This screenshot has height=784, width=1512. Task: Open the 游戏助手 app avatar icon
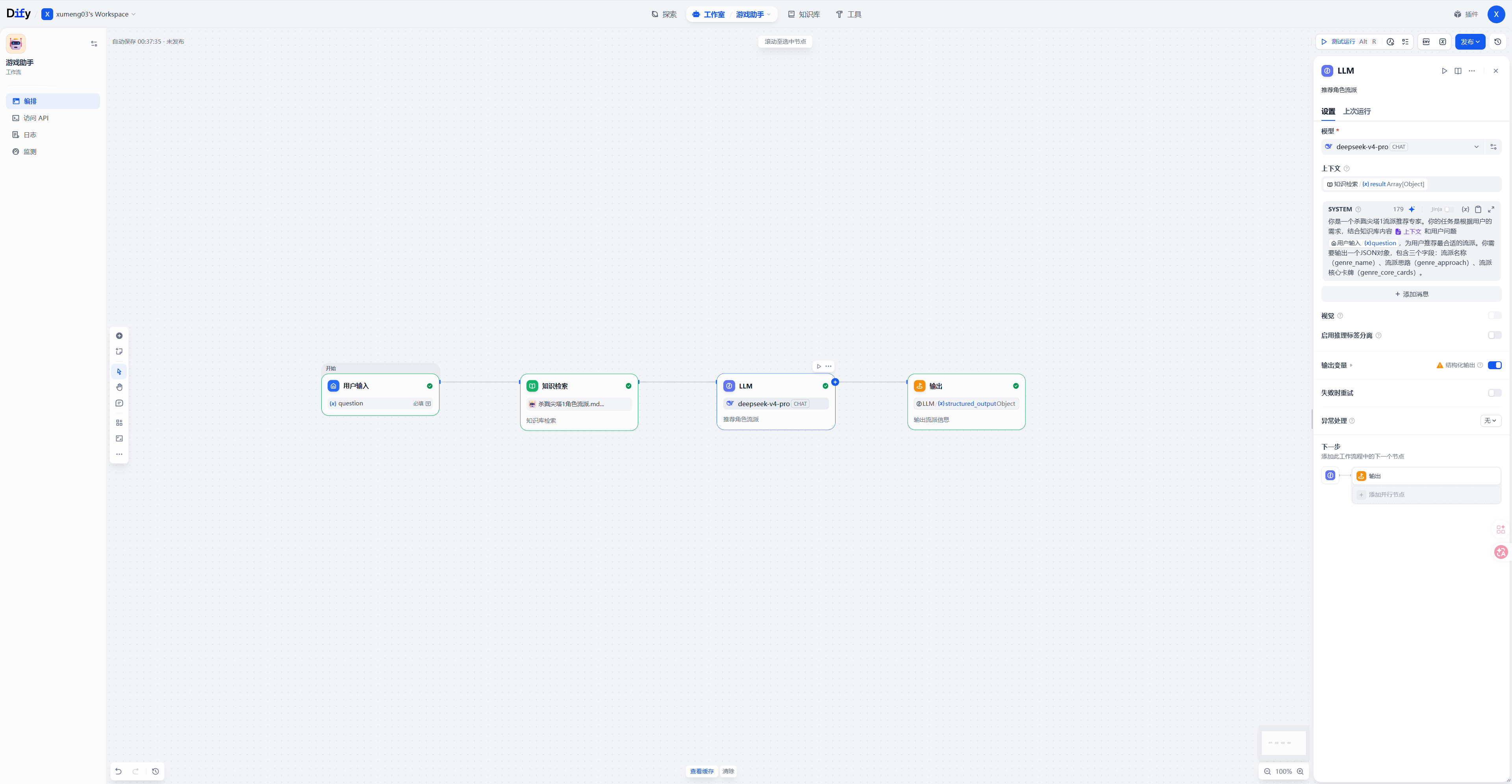[16, 43]
